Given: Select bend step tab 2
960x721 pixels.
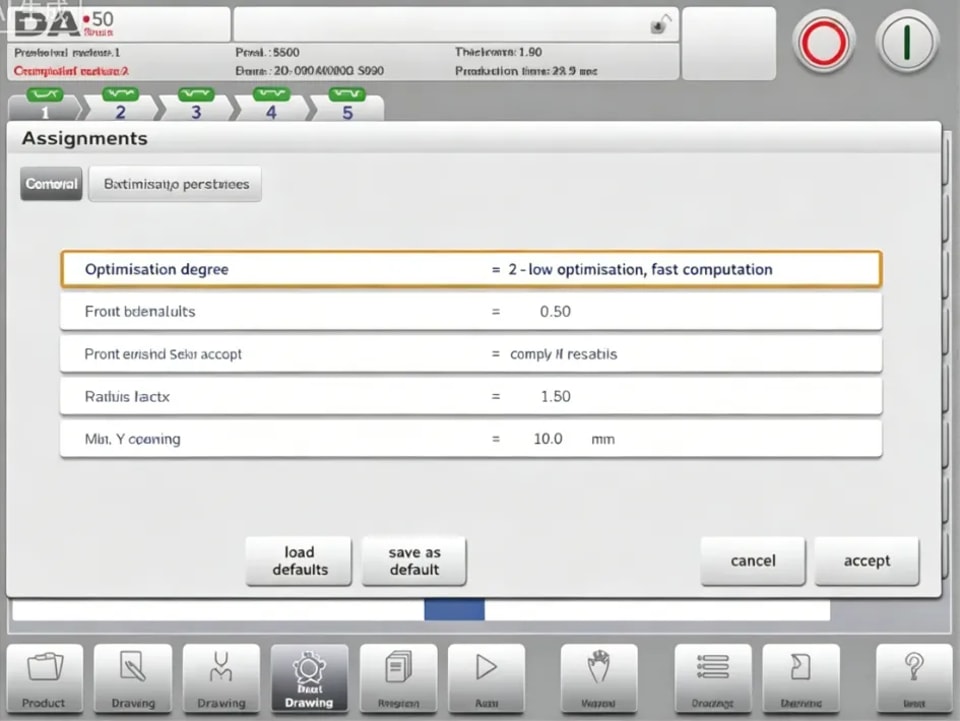Looking at the screenshot, I should click(x=121, y=106).
